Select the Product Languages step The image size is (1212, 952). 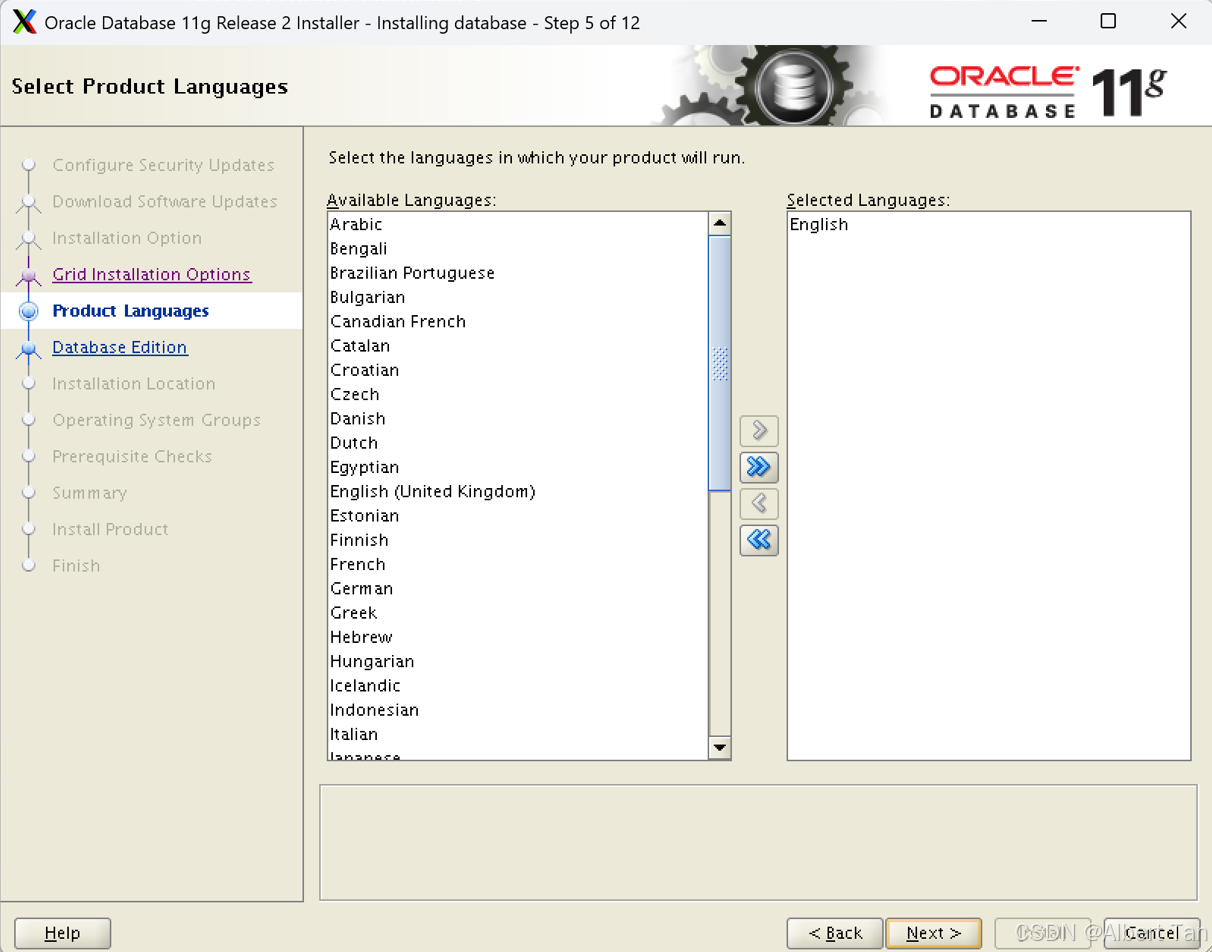[130, 311]
